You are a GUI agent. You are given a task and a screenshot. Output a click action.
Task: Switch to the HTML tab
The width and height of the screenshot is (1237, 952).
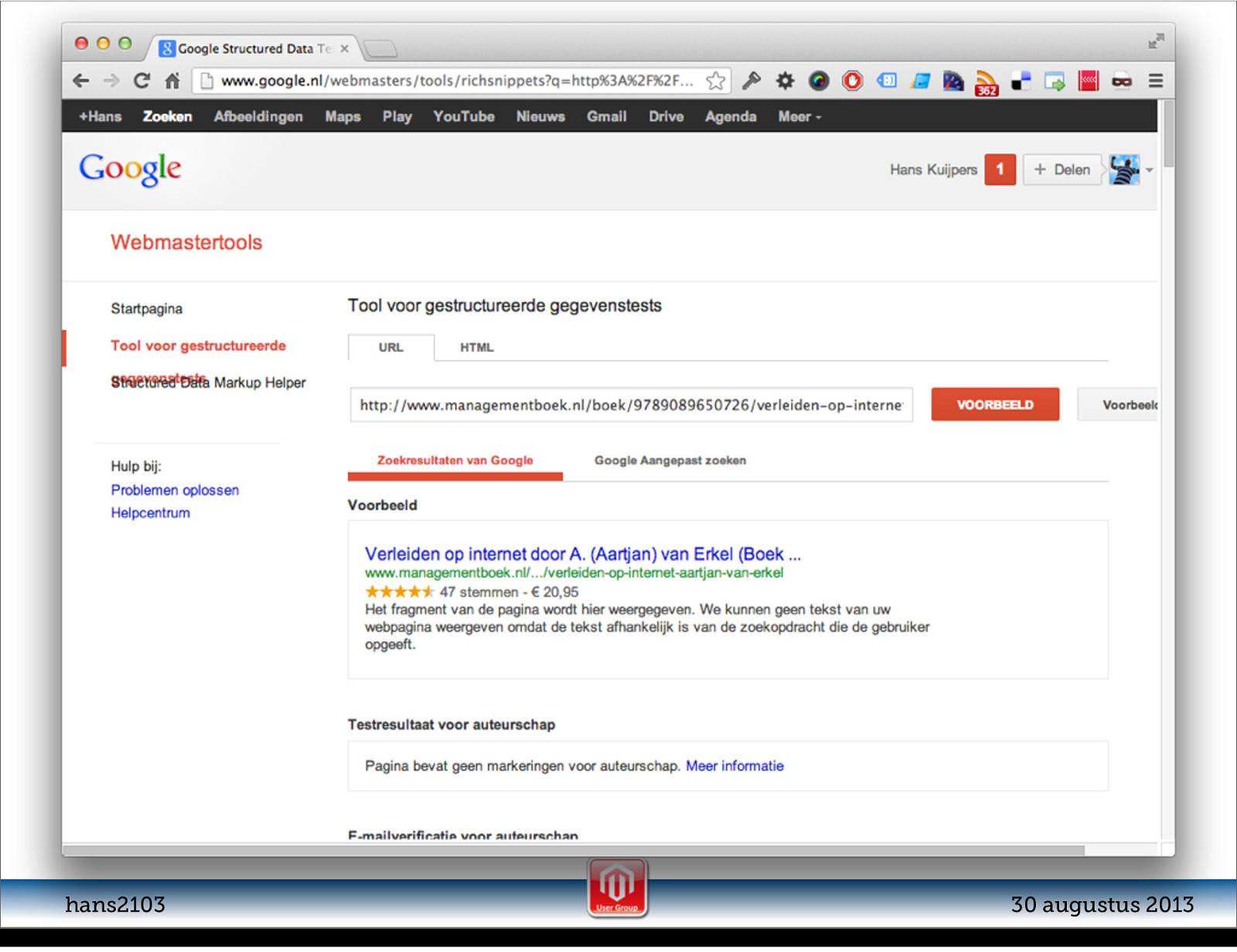pyautogui.click(x=476, y=347)
